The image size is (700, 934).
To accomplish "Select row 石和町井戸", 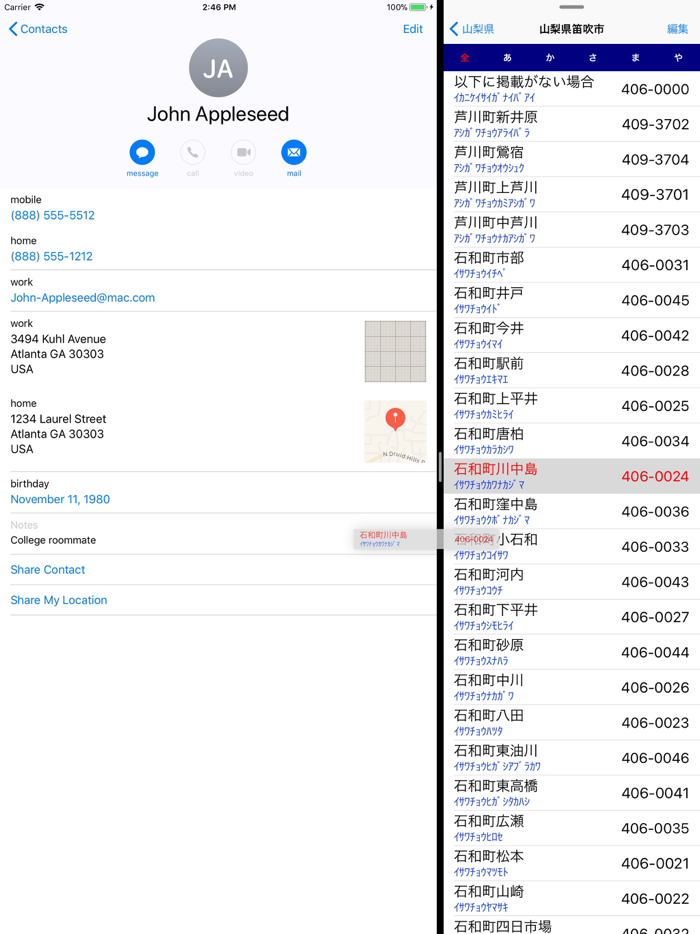I will [572, 300].
